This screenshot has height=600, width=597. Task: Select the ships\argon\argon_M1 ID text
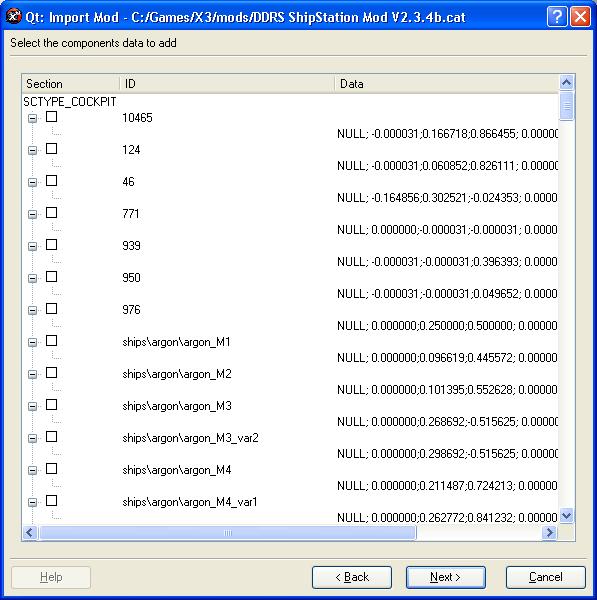pos(176,342)
